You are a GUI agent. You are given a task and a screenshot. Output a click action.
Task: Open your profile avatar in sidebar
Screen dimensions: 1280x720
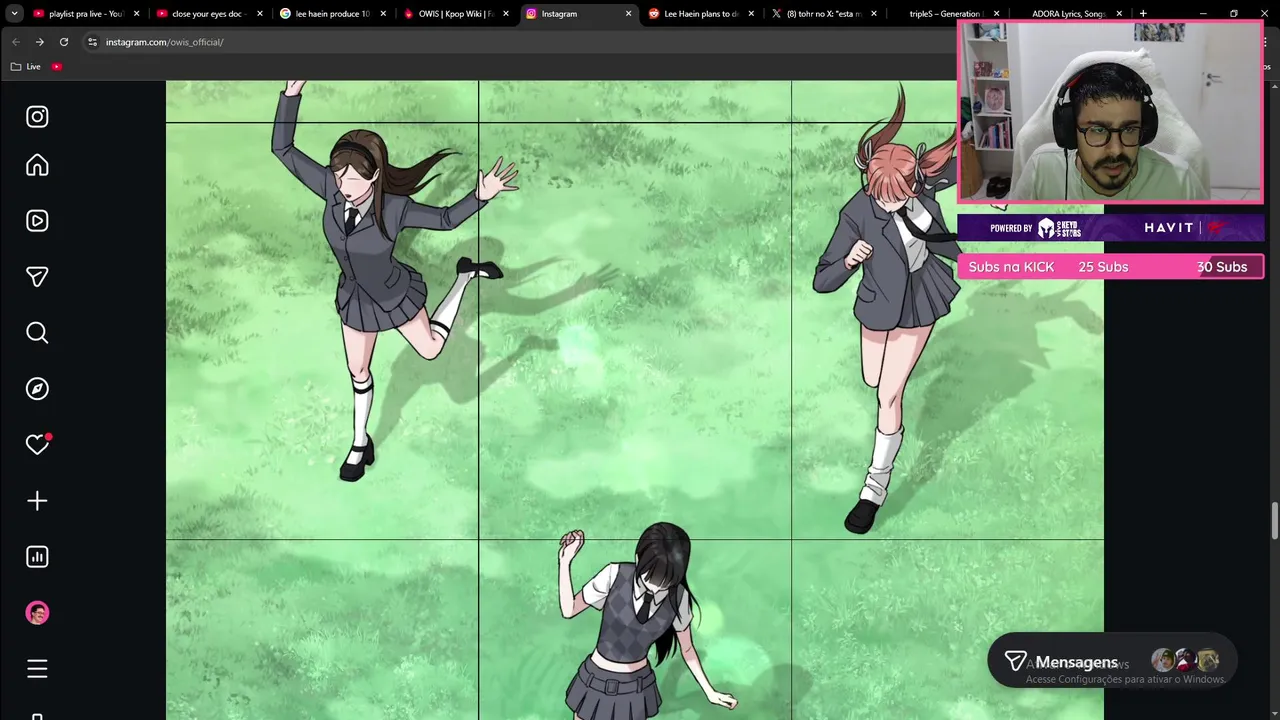point(37,613)
